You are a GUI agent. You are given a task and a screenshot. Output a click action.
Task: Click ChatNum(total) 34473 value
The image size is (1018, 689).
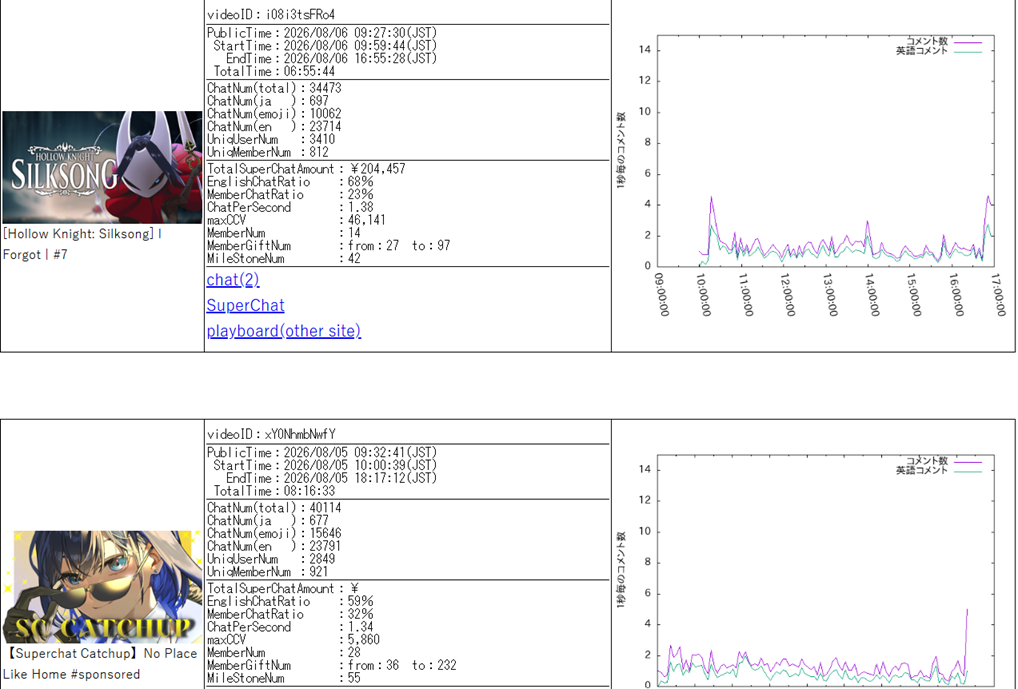click(325, 88)
